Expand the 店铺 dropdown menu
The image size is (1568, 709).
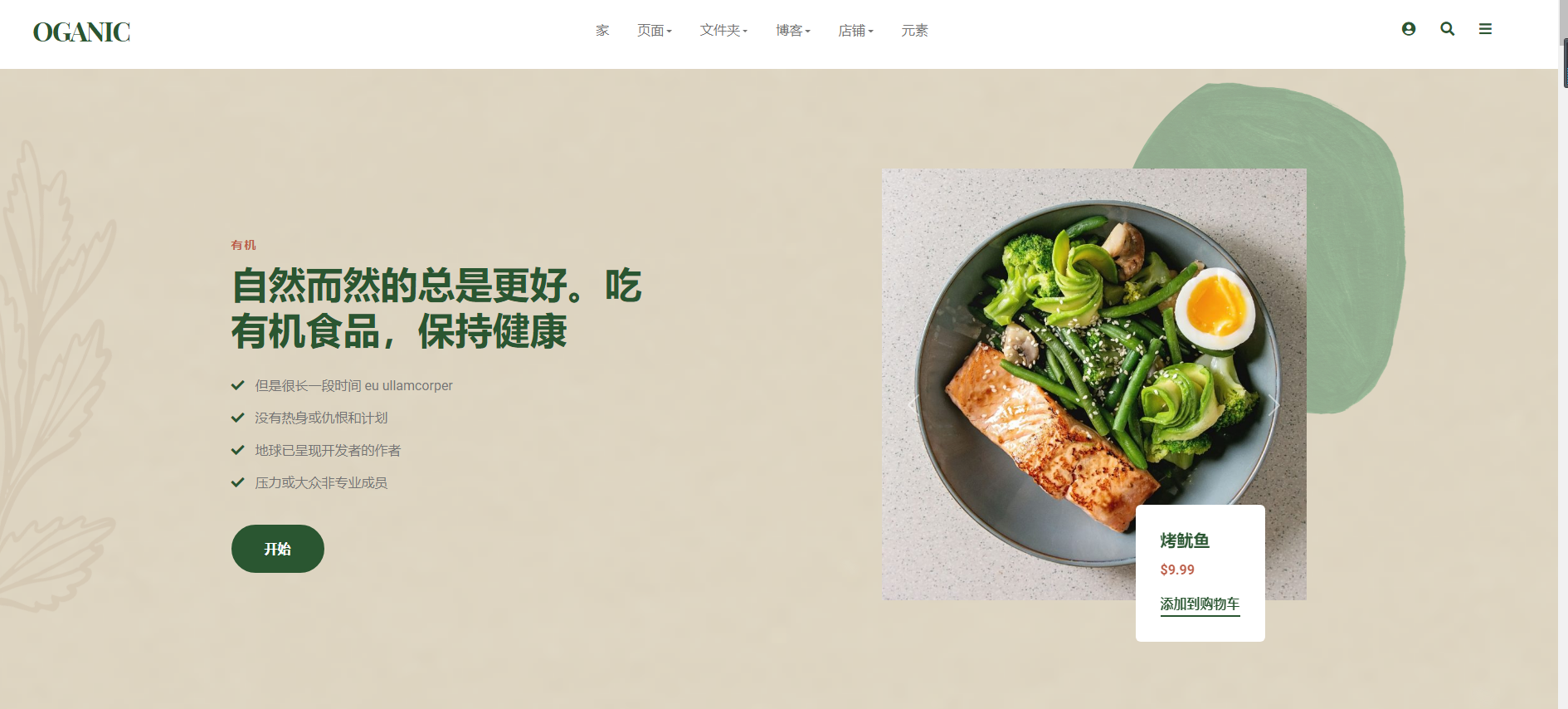tap(855, 31)
